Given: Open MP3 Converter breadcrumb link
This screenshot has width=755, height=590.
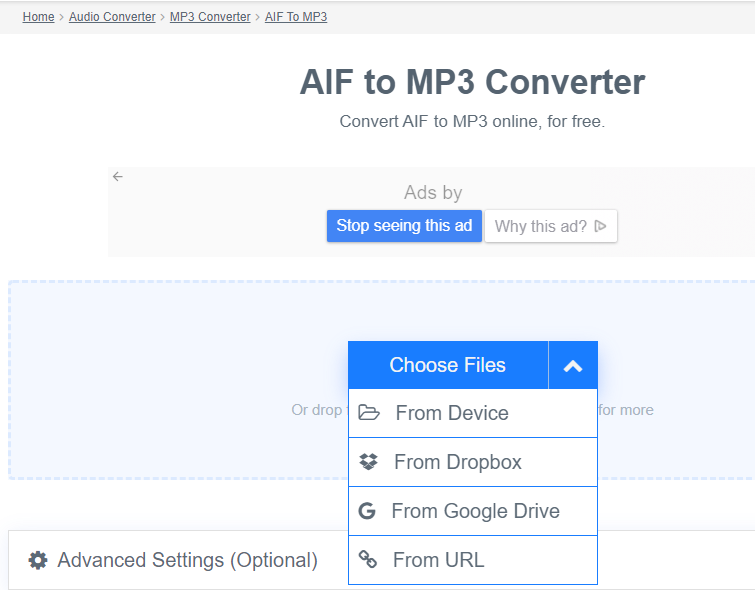Looking at the screenshot, I should pyautogui.click(x=210, y=17).
